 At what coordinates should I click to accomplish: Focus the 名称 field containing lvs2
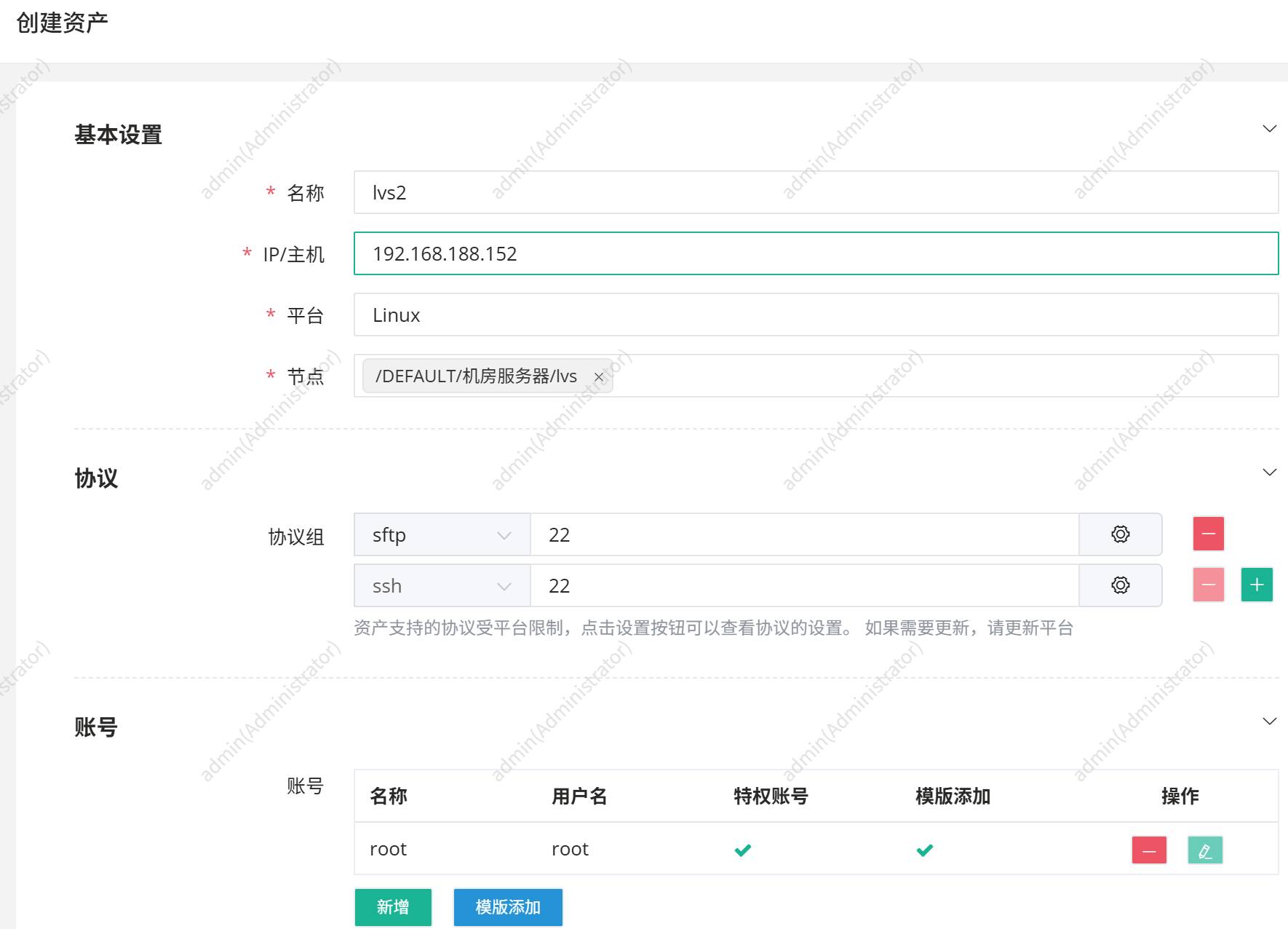(816, 192)
